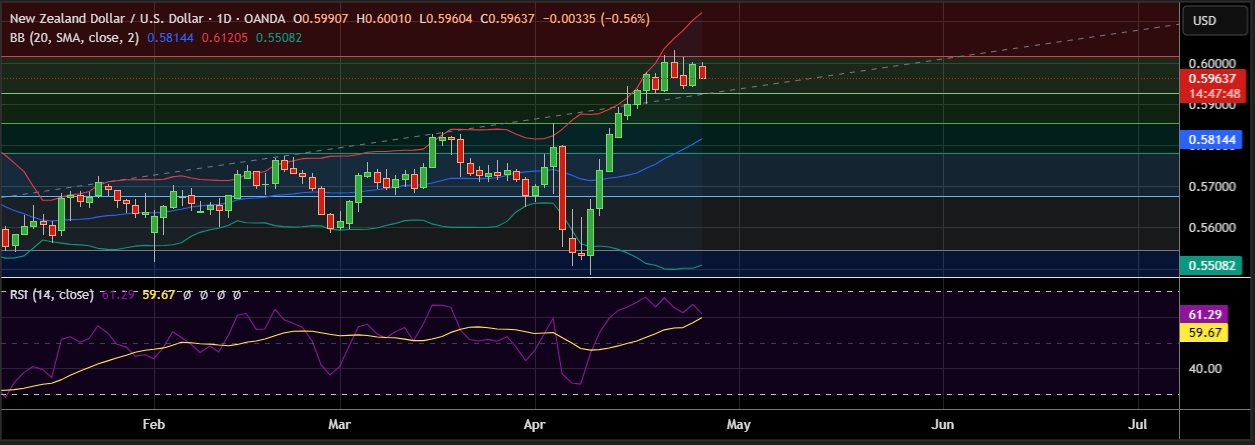The width and height of the screenshot is (1255, 445).
Task: Click the Jun label on time axis
Action: pyautogui.click(x=942, y=424)
